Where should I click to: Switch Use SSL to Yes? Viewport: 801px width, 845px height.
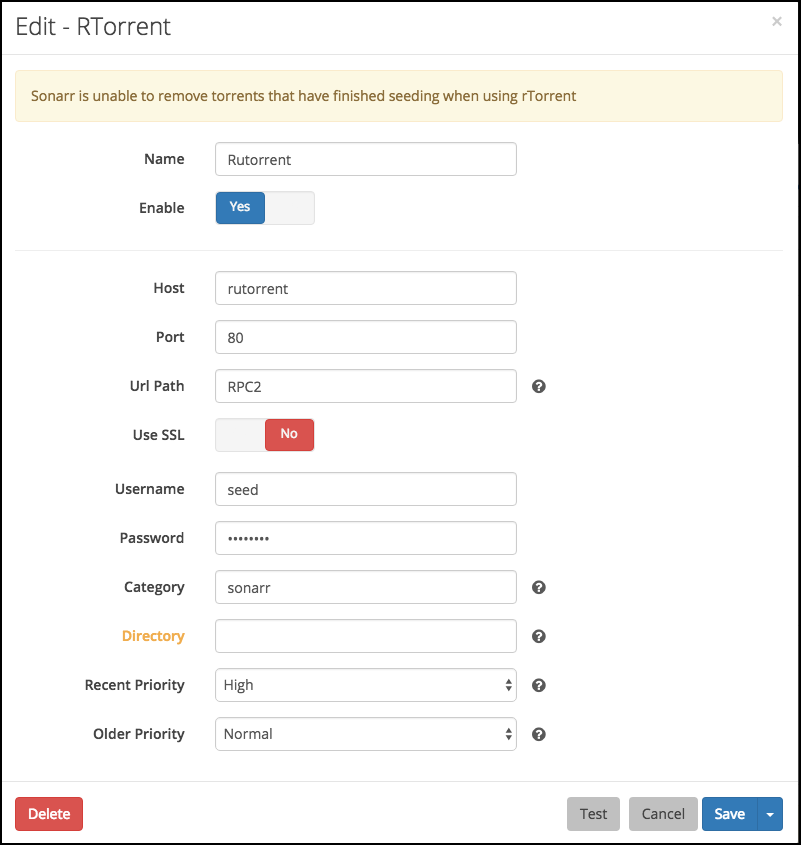click(240, 434)
